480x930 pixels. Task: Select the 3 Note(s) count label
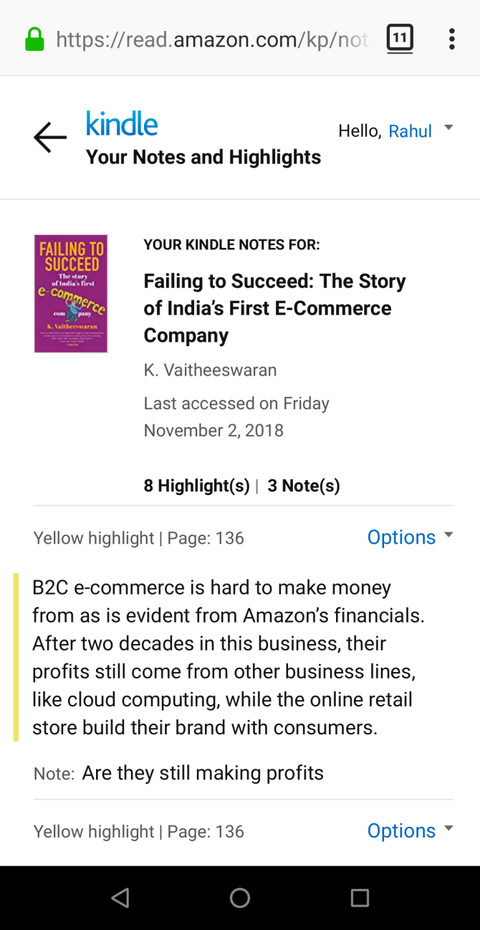(x=304, y=486)
